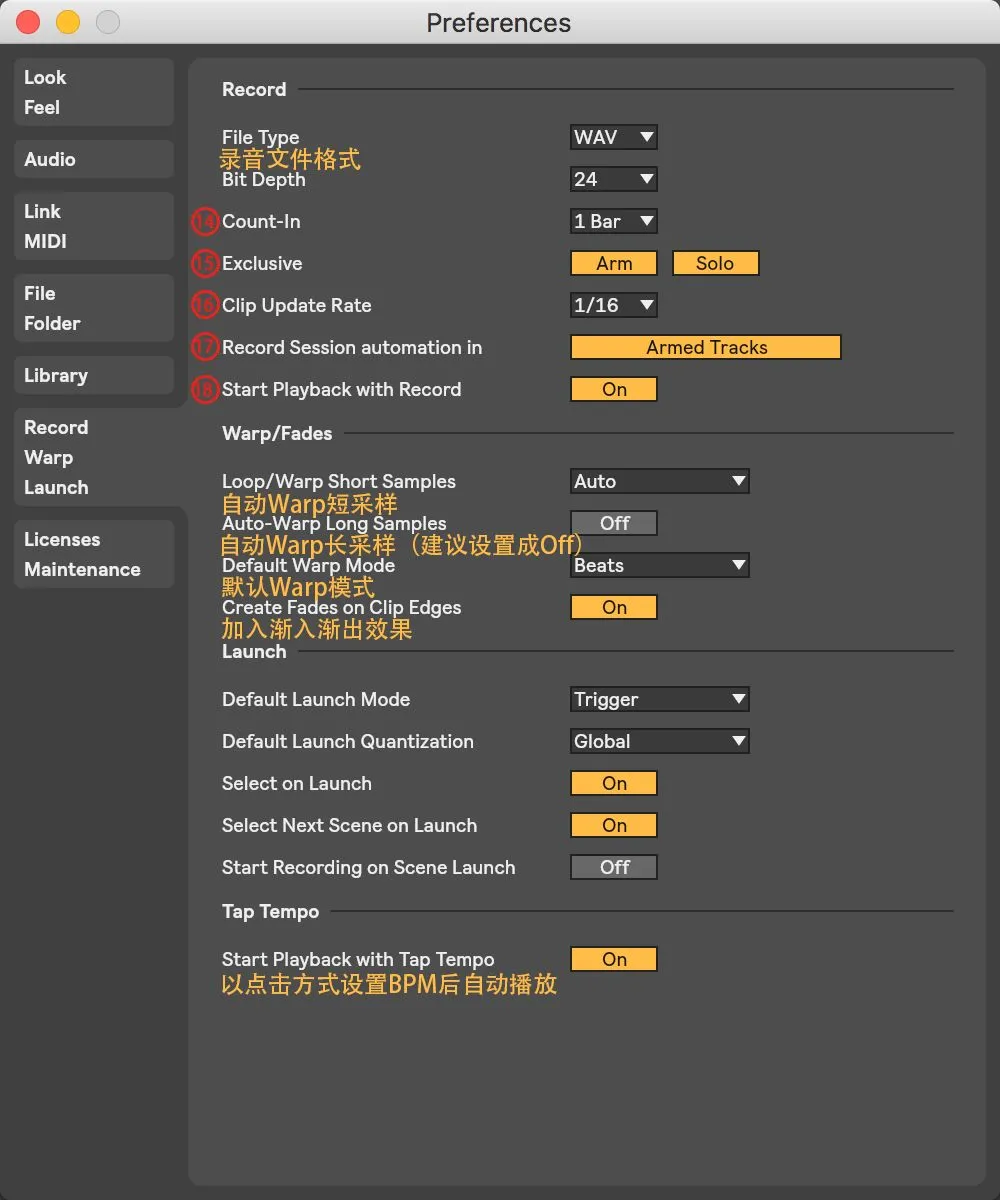Click the Default Warp Mode label

[x=308, y=565]
